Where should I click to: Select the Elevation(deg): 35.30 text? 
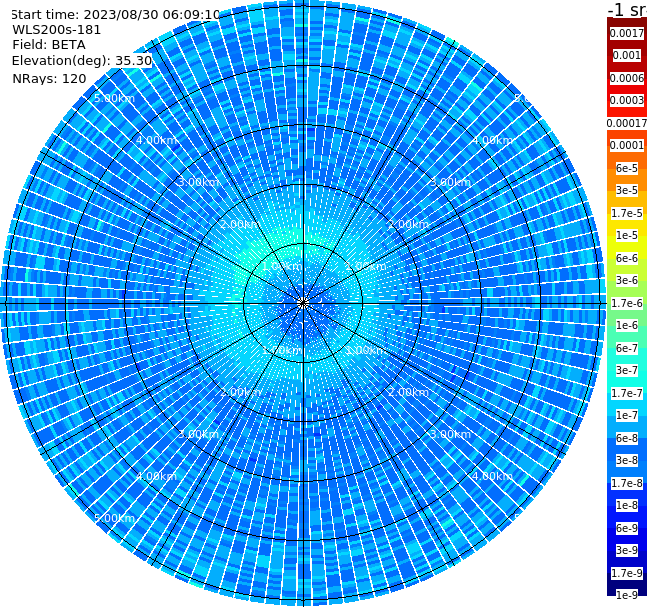pyautogui.click(x=82, y=61)
